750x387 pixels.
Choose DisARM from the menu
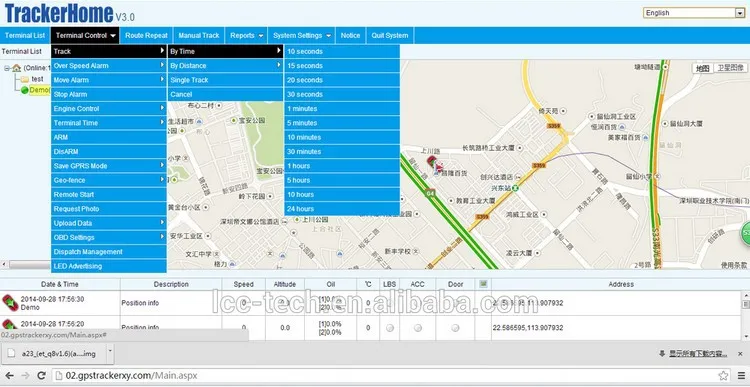109,152
